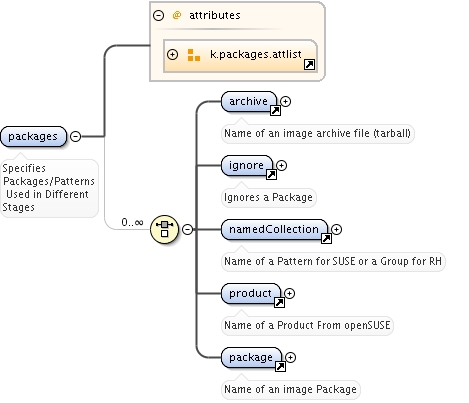The width and height of the screenshot is (469, 403).
Task: Expand the ignore element
Action: tap(281, 165)
